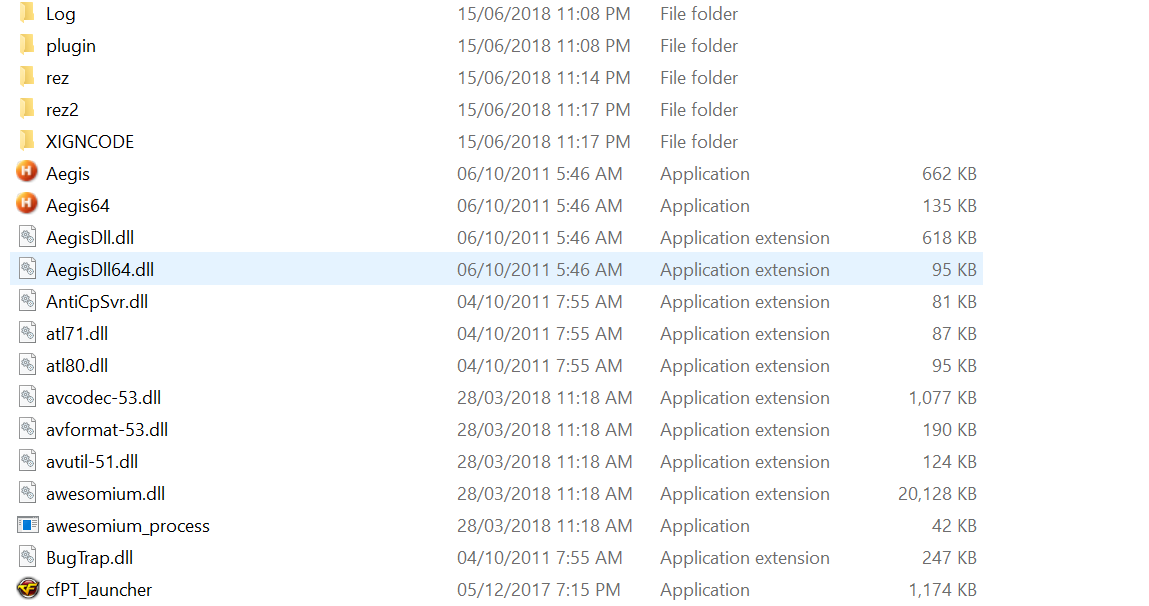Screen dimensions: 1149x606
Task: Click the rez2 folder icon
Action: point(27,108)
